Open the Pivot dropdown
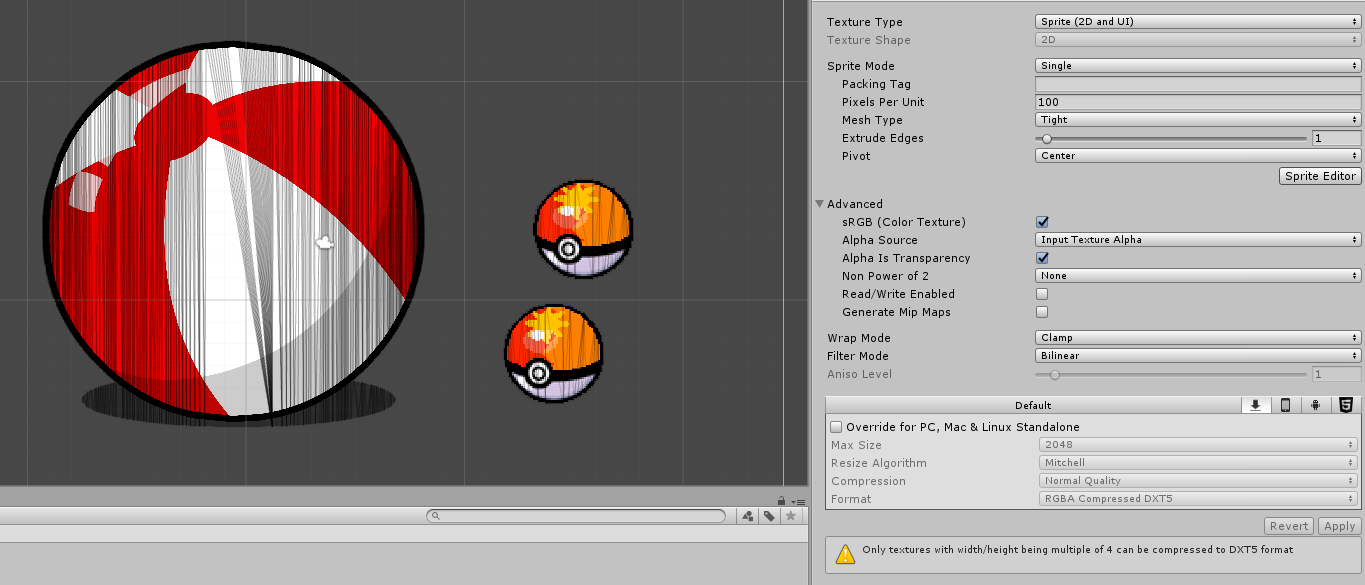1365x585 pixels. 1198,156
